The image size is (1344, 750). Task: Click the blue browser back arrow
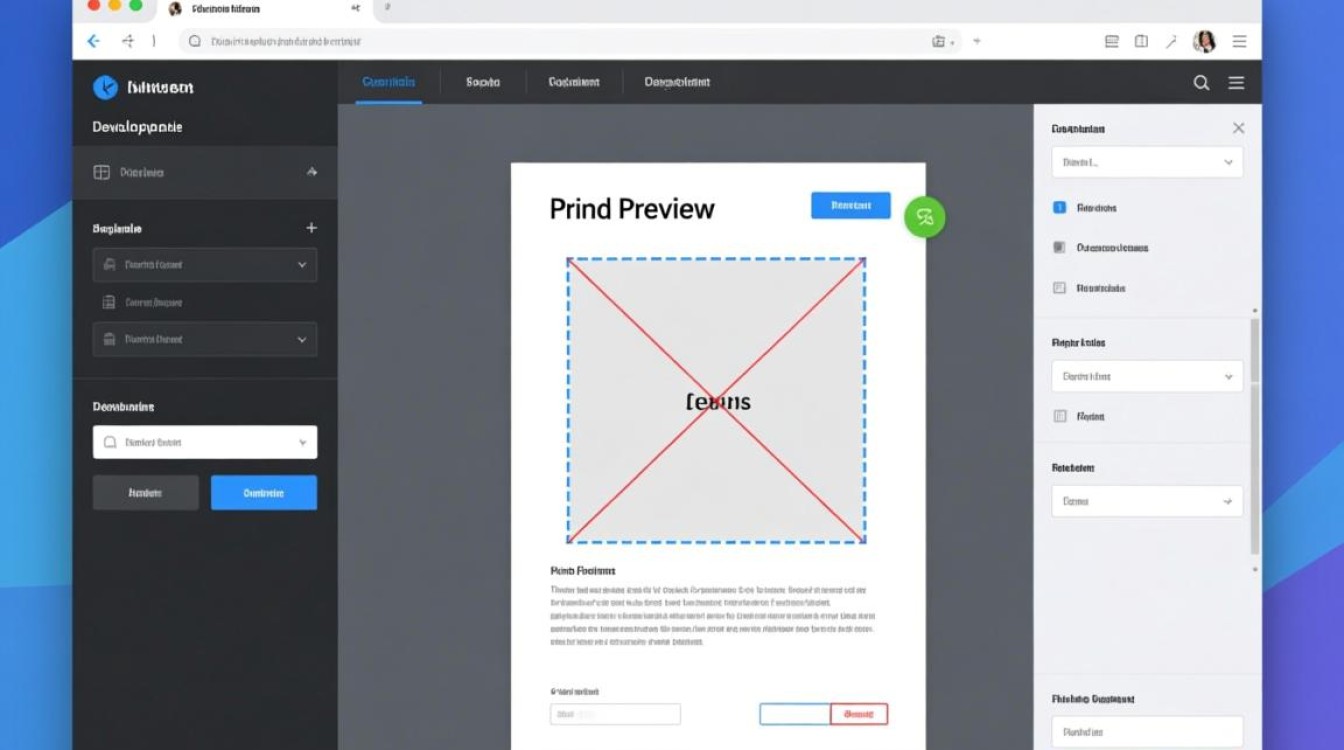click(x=93, y=41)
